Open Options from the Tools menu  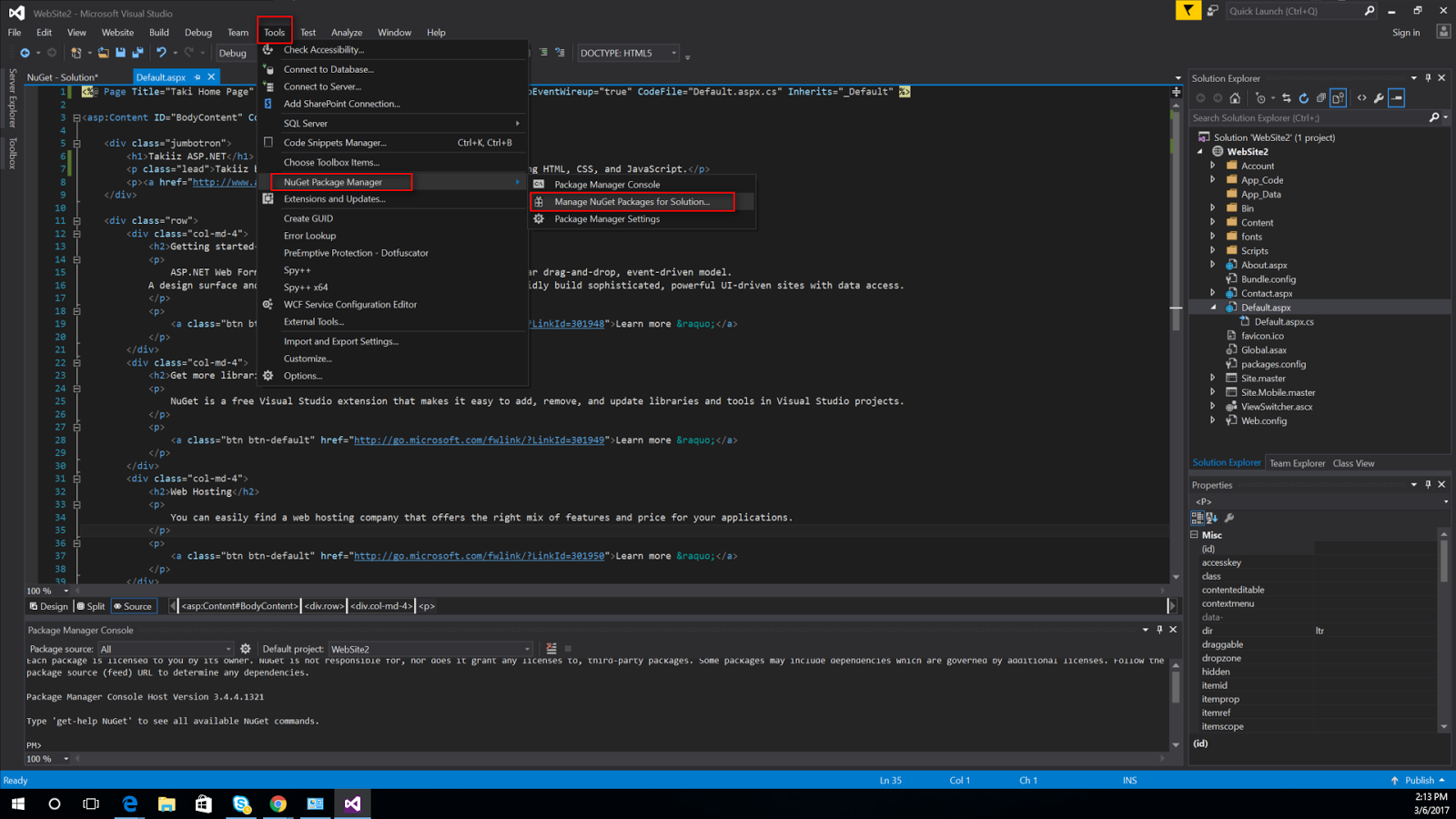[302, 376]
